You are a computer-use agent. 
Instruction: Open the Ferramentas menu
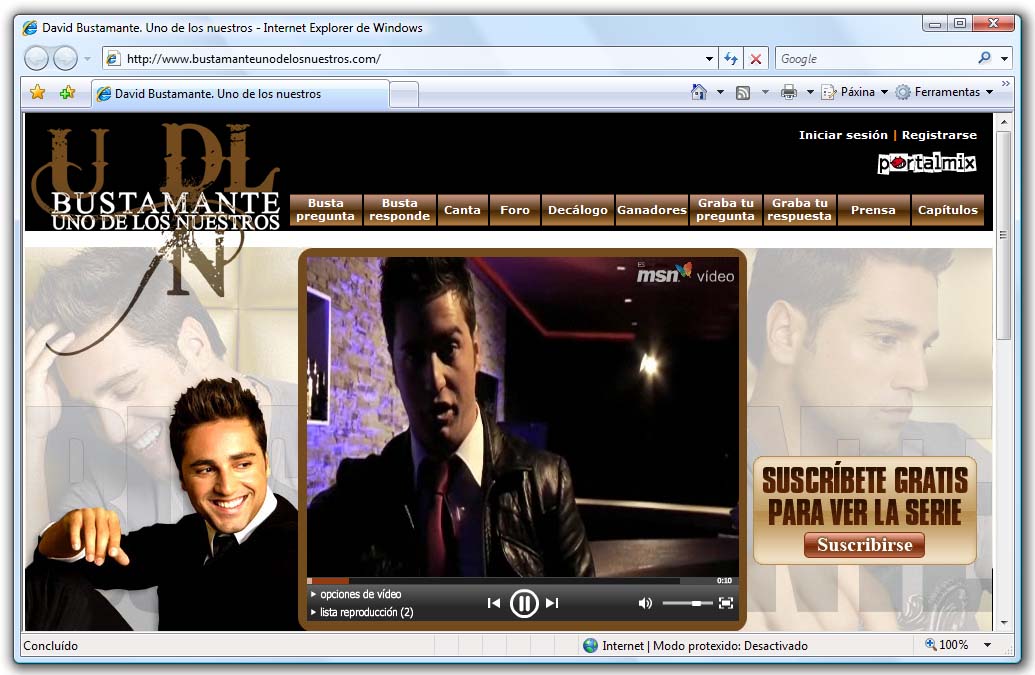[945, 92]
